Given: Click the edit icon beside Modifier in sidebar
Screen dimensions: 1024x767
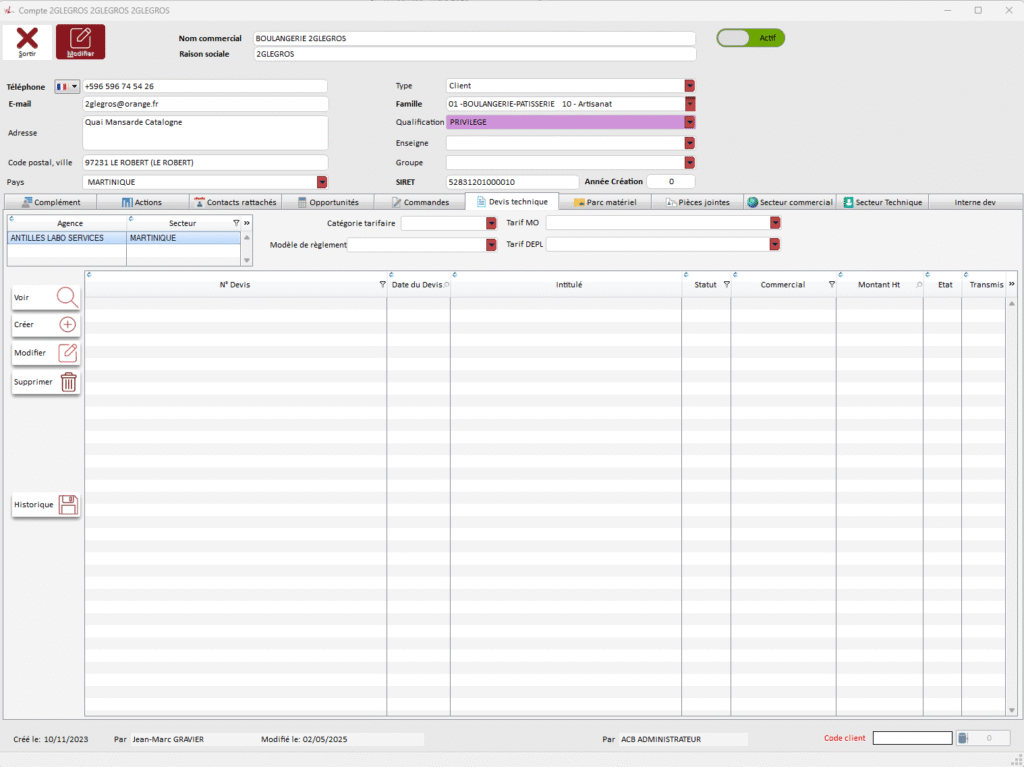Looking at the screenshot, I should pos(67,353).
